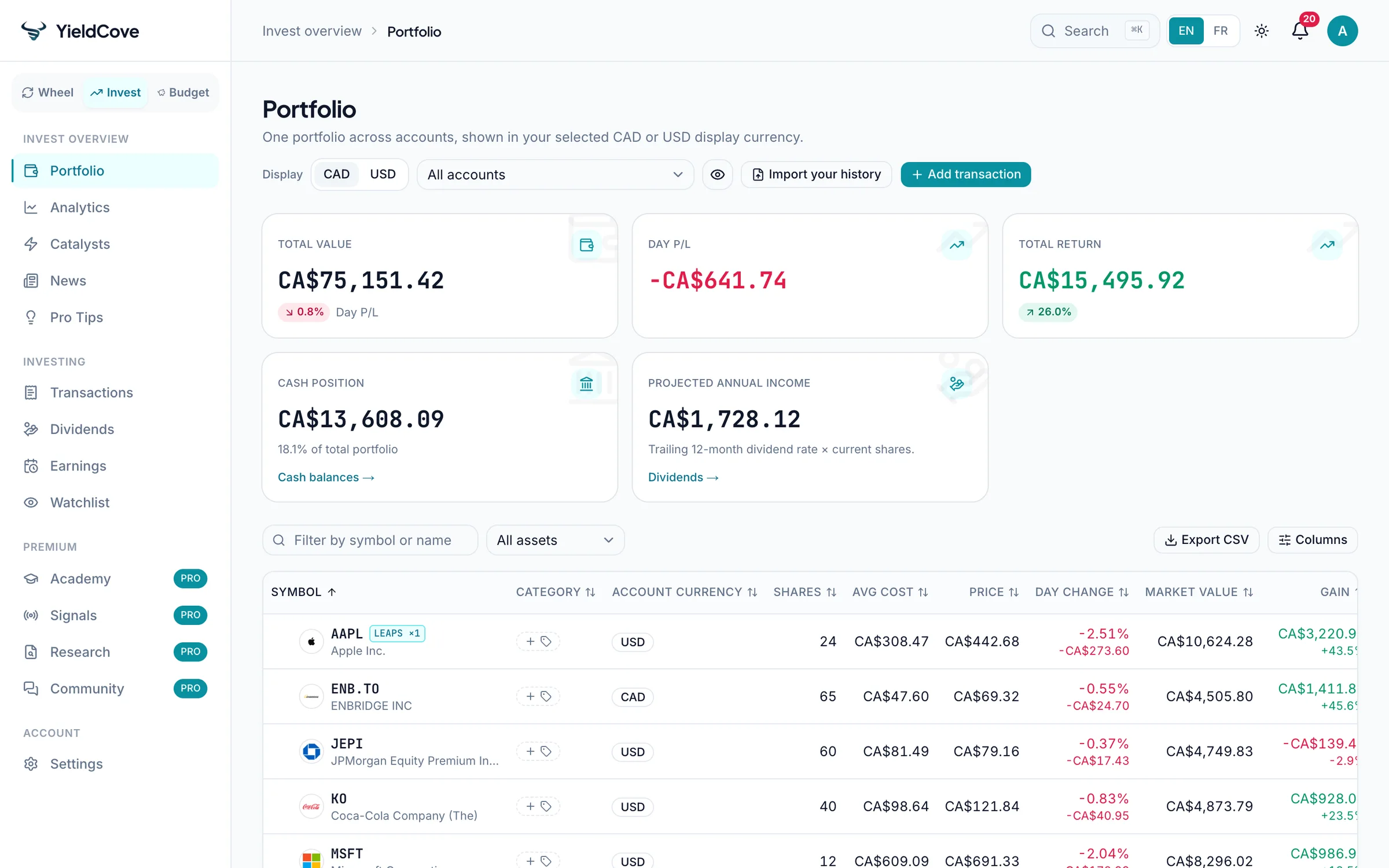Toggle balance visibility with the eye button
This screenshot has width=1389, height=868.
tap(717, 174)
